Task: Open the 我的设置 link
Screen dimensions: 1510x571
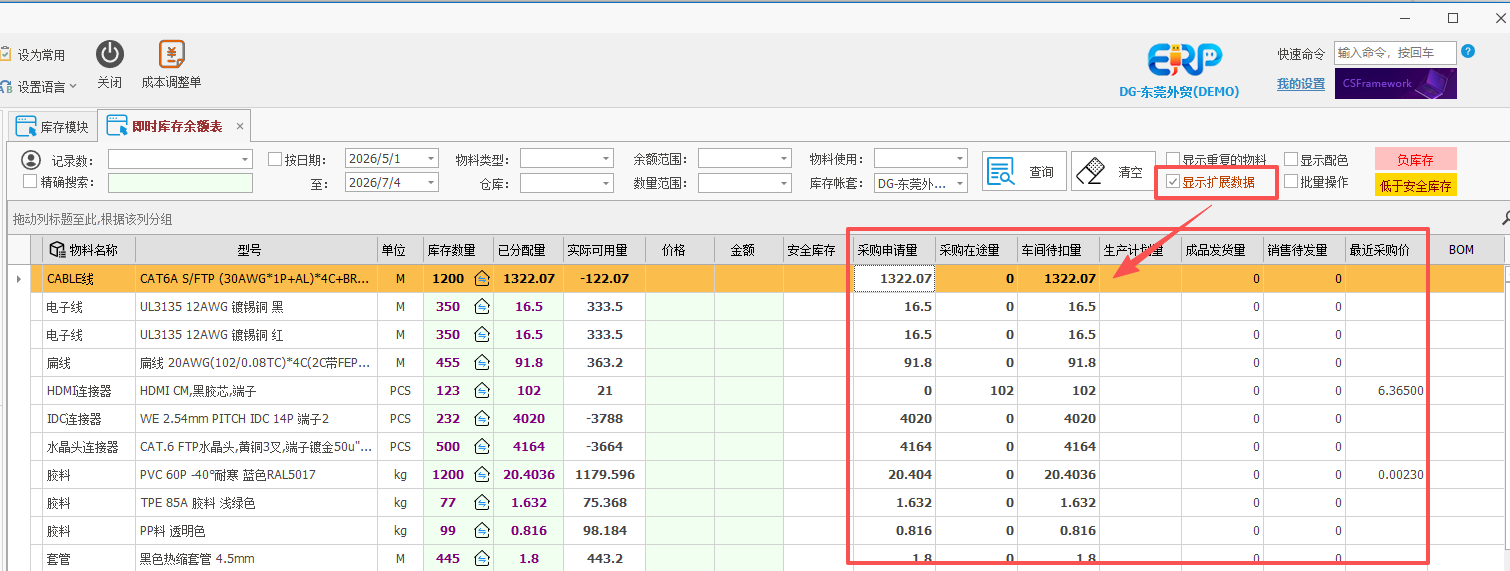Action: click(x=1301, y=84)
